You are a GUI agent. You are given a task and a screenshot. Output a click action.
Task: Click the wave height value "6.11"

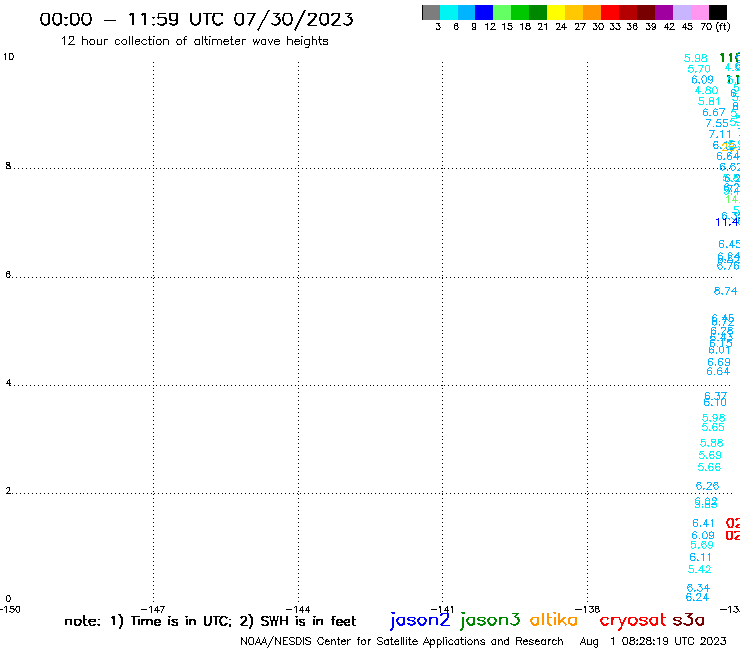(700, 557)
